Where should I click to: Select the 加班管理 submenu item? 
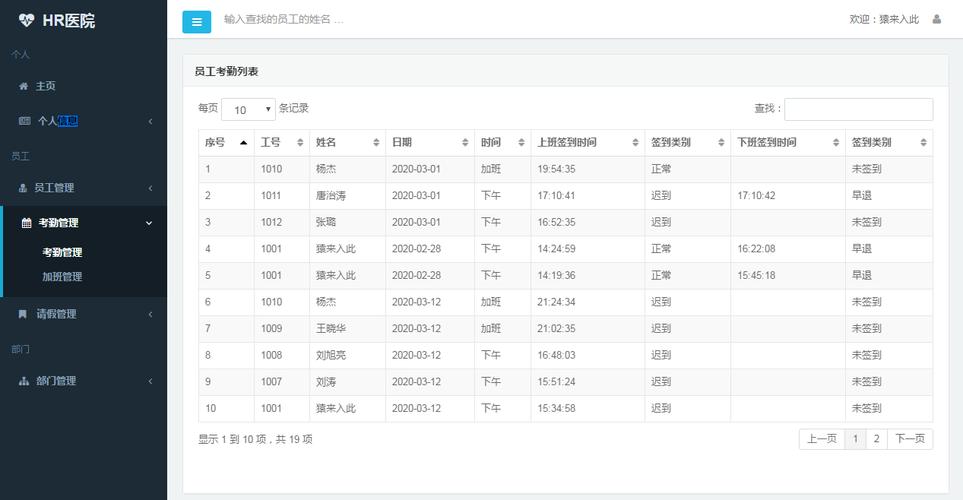(62, 276)
